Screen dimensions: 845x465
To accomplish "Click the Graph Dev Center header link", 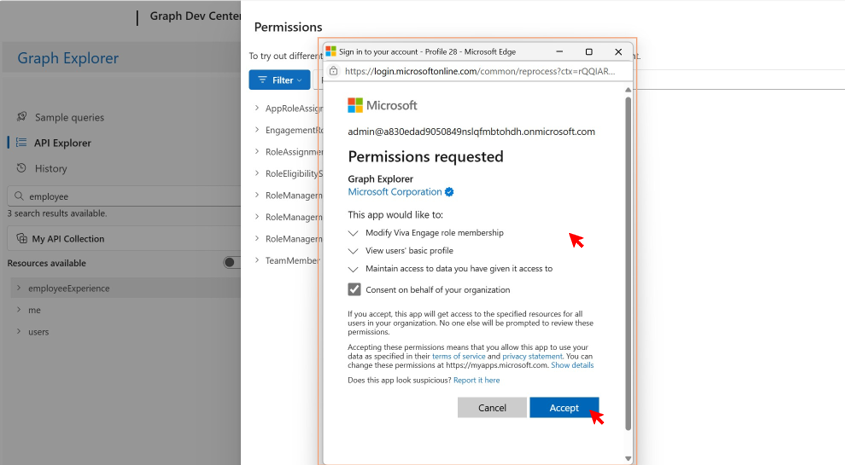I will [195, 16].
